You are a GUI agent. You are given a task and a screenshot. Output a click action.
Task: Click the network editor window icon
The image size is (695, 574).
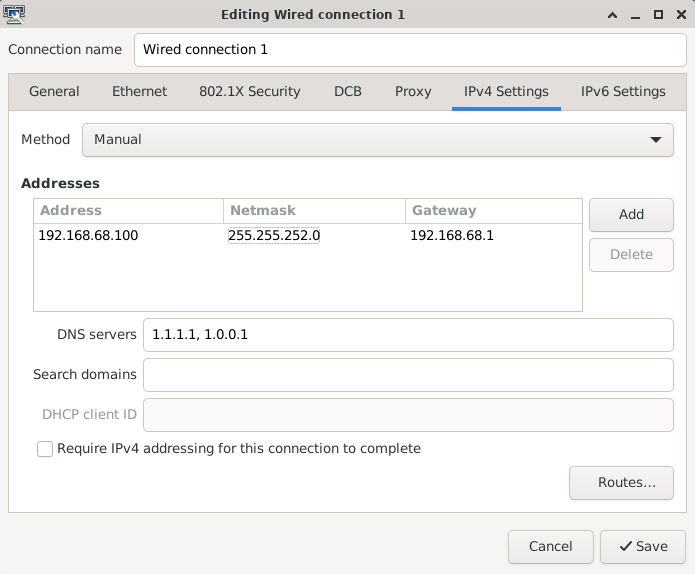[x=14, y=14]
